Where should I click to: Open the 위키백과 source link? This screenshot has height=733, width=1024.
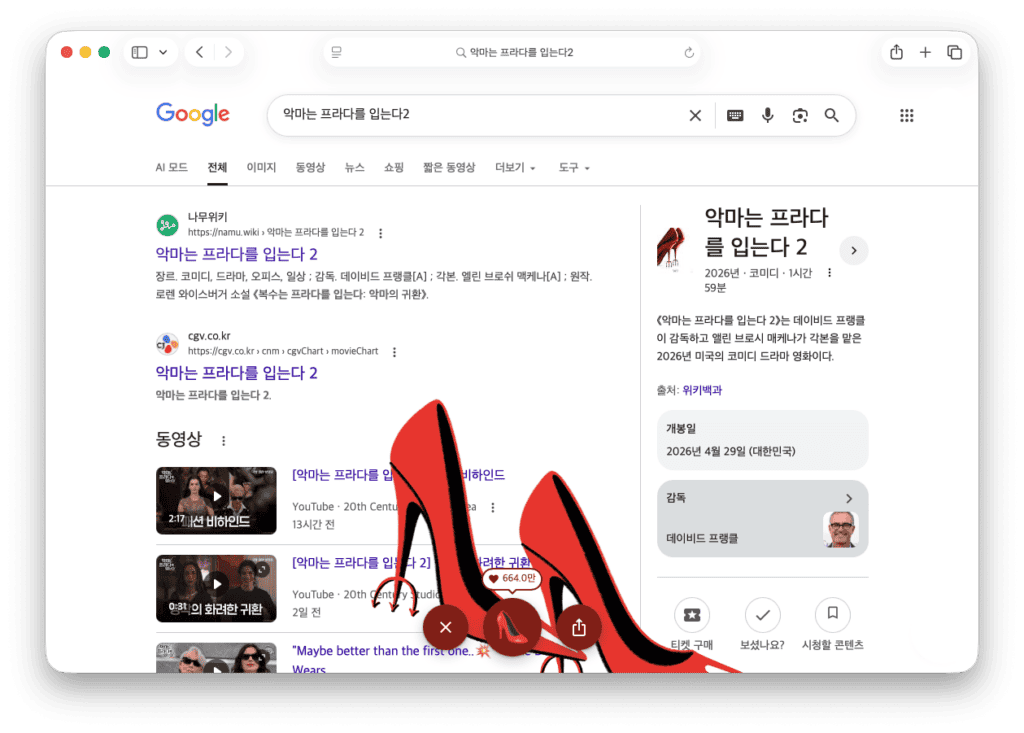tap(702, 391)
